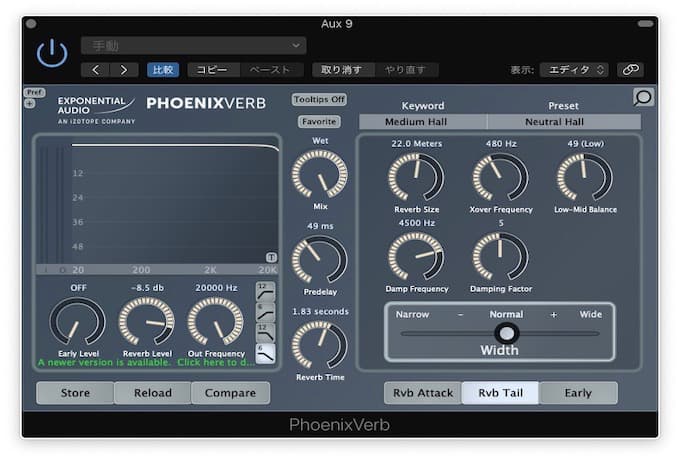
Task: Click the コピー copy button
Action: coord(213,70)
